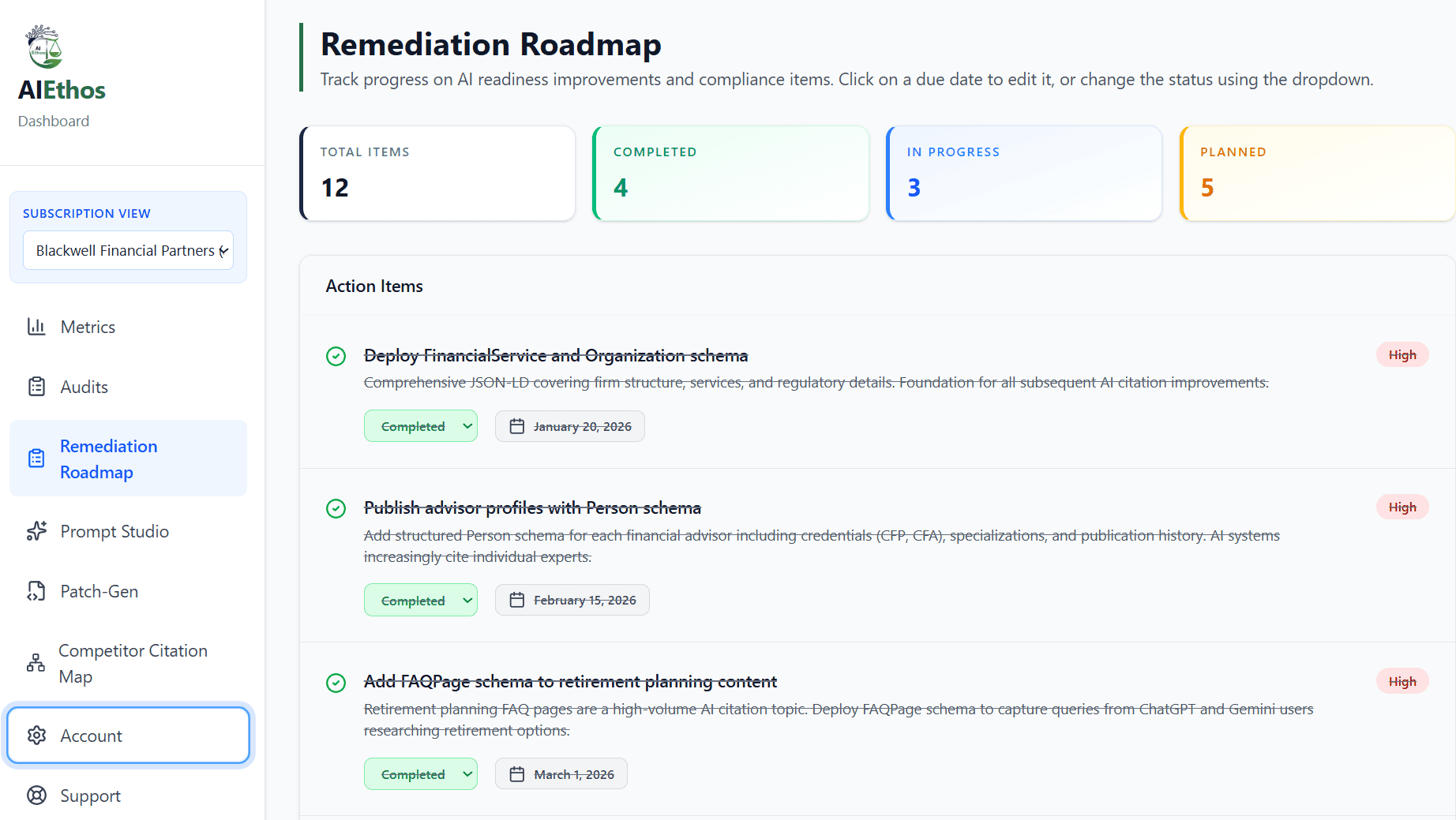Click the Audits clipboard icon
Screen dimensions: 1456x820
[x=36, y=387]
